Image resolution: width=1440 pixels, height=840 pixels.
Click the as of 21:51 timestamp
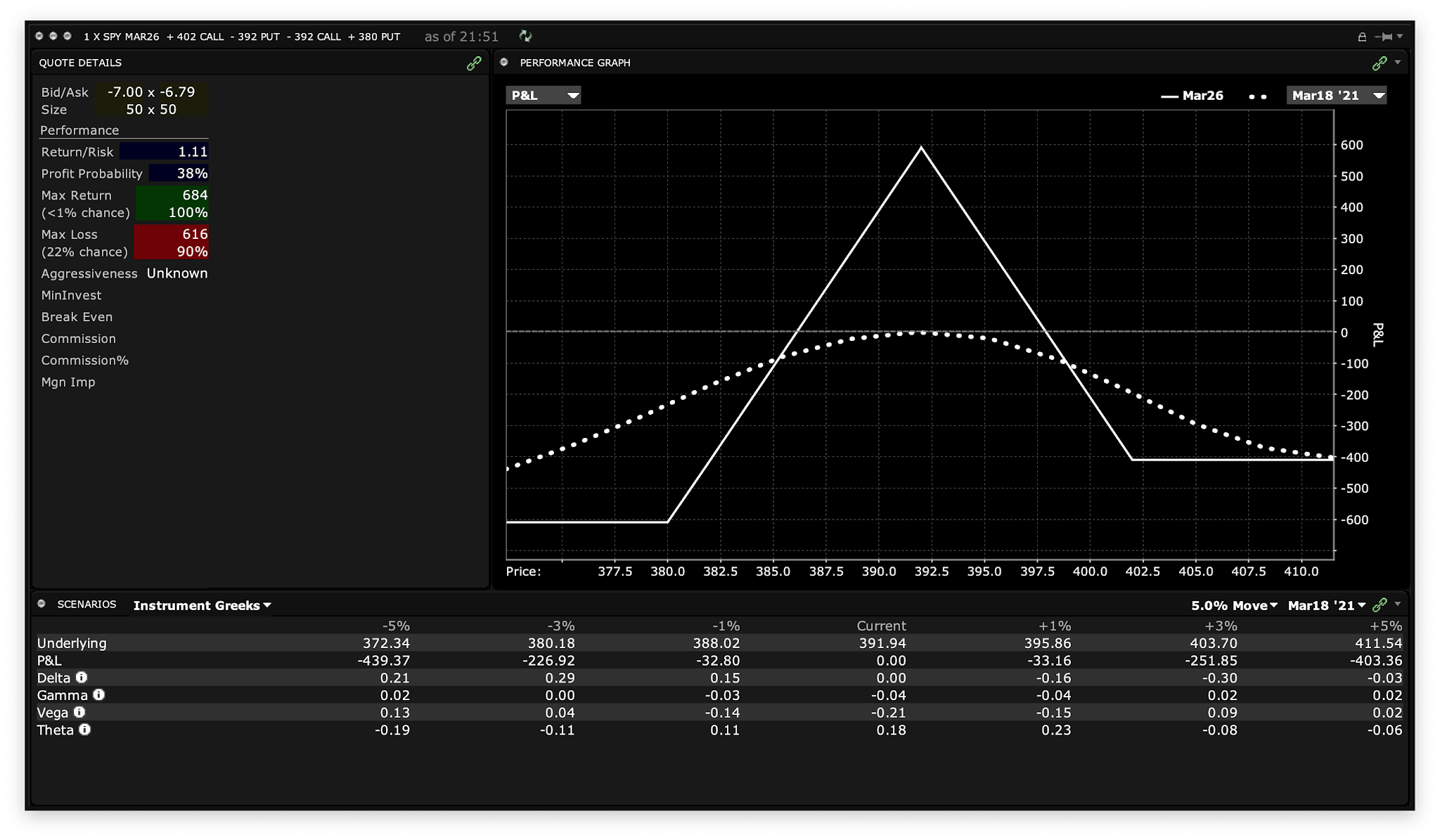(x=461, y=37)
